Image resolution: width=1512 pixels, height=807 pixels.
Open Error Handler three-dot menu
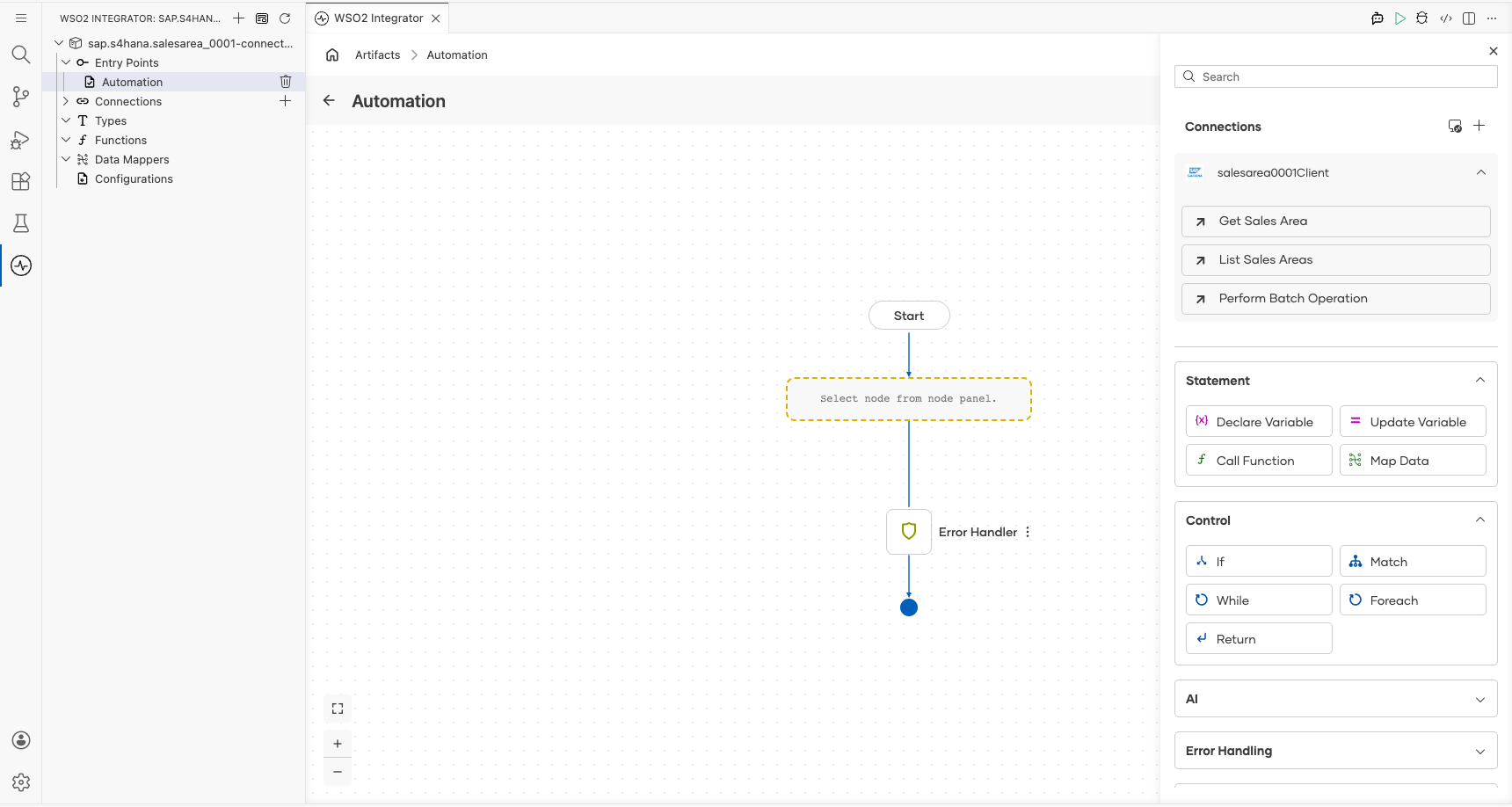1028,532
